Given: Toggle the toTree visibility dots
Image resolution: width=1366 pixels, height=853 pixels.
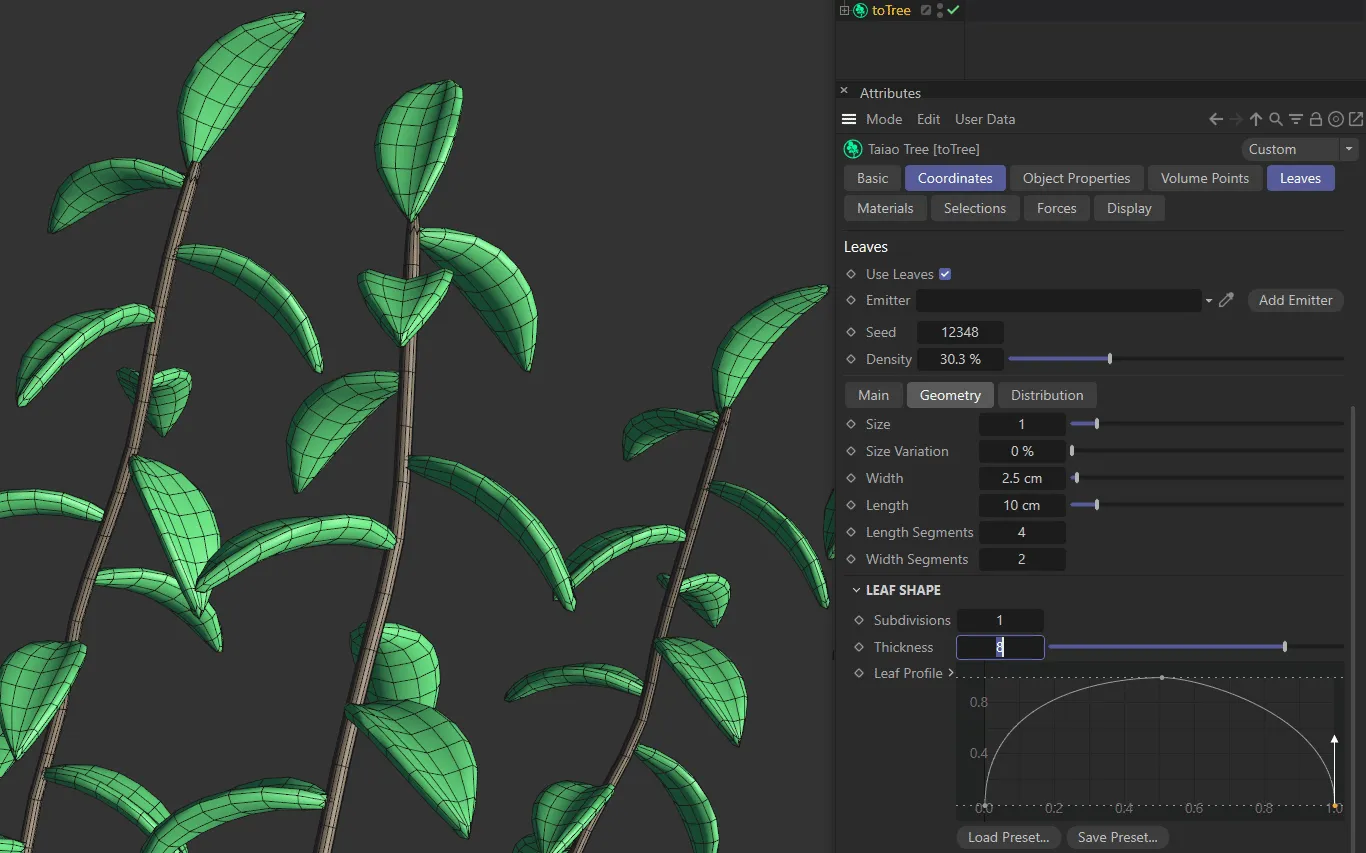Looking at the screenshot, I should (x=940, y=10).
